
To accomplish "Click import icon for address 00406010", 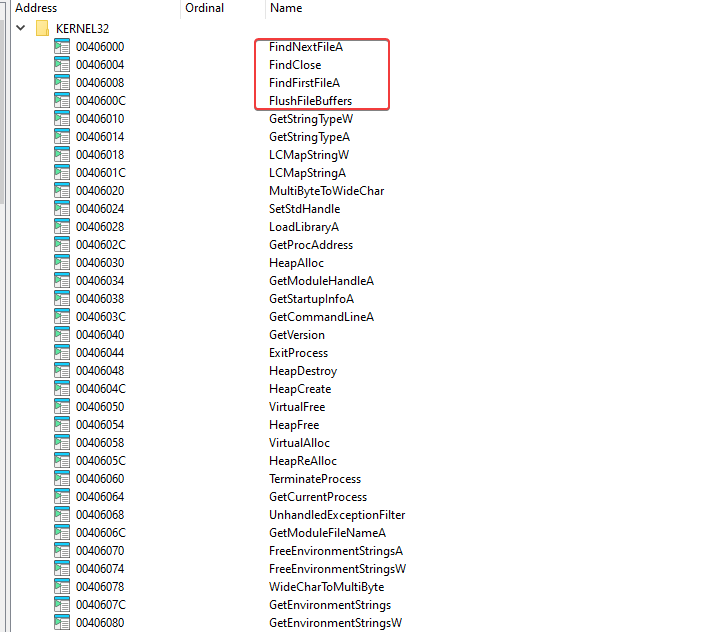I will pyautogui.click(x=62, y=119).
